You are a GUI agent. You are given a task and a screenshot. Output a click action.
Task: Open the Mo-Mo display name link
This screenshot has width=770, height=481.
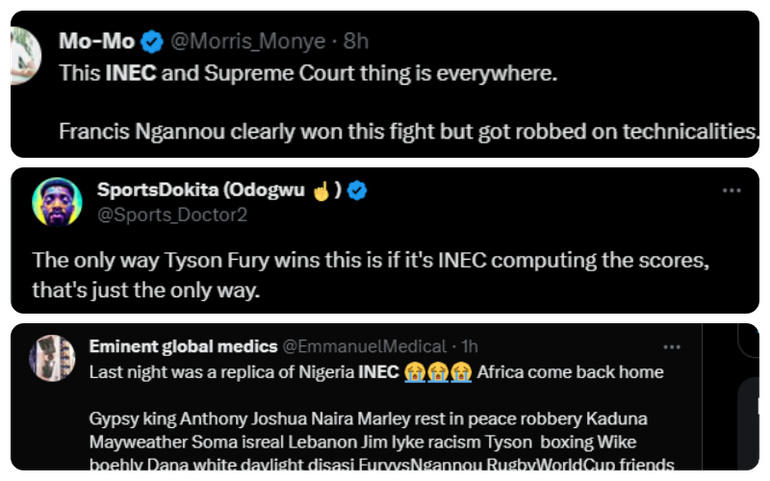click(97, 42)
